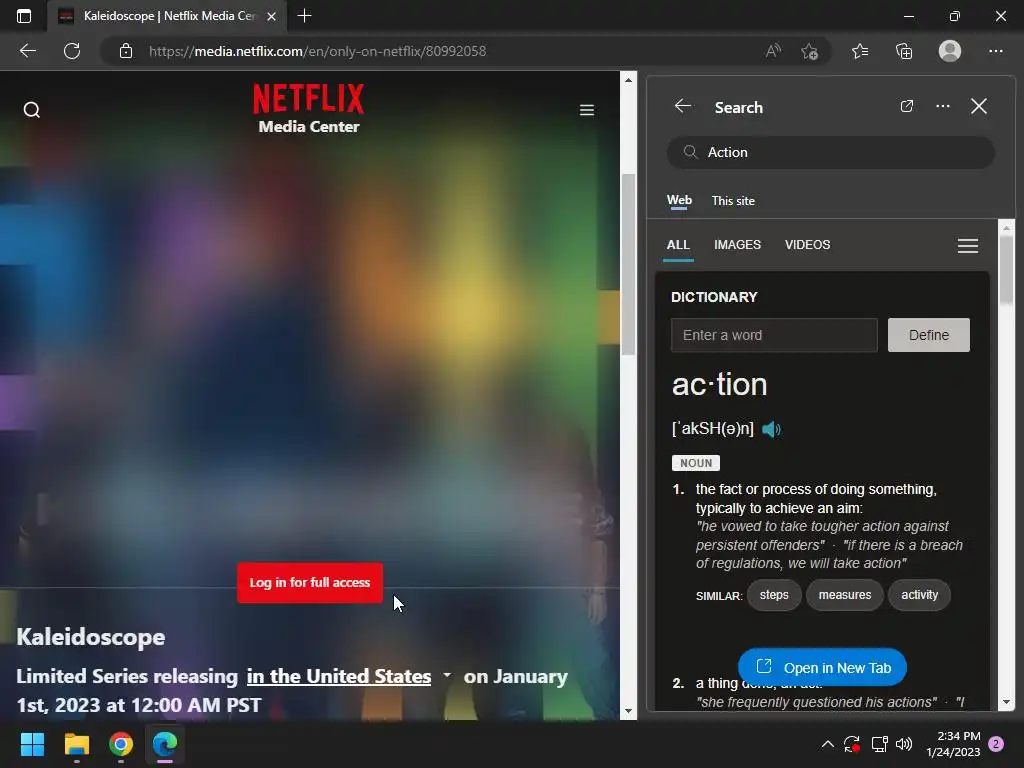Click Edge icon in taskbar

pyautogui.click(x=165, y=744)
